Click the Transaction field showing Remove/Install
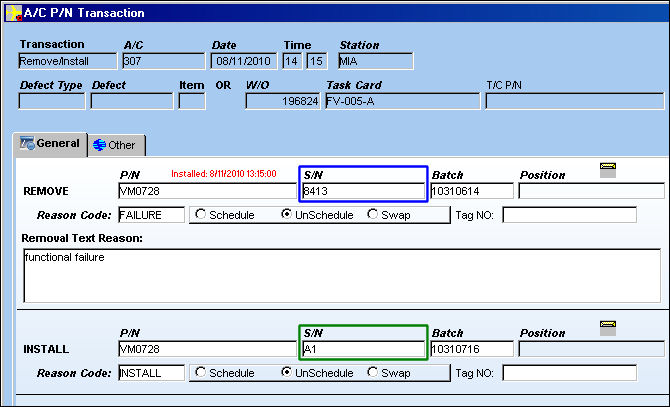The width and height of the screenshot is (670, 407). (x=68, y=61)
